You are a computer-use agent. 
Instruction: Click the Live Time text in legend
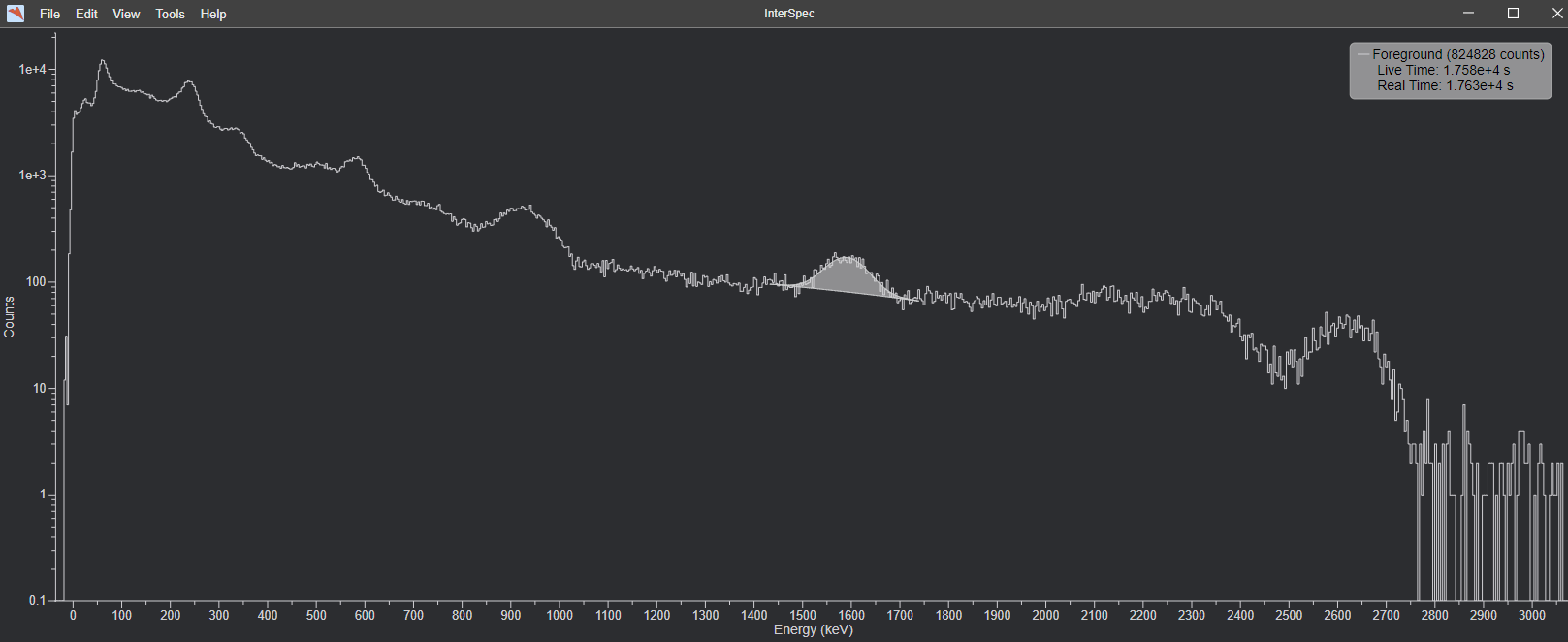(x=1443, y=70)
